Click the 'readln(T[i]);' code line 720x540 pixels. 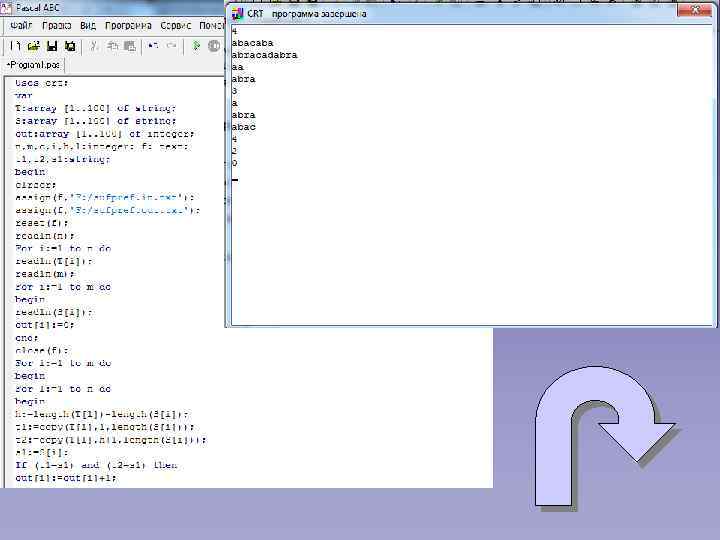click(54, 261)
